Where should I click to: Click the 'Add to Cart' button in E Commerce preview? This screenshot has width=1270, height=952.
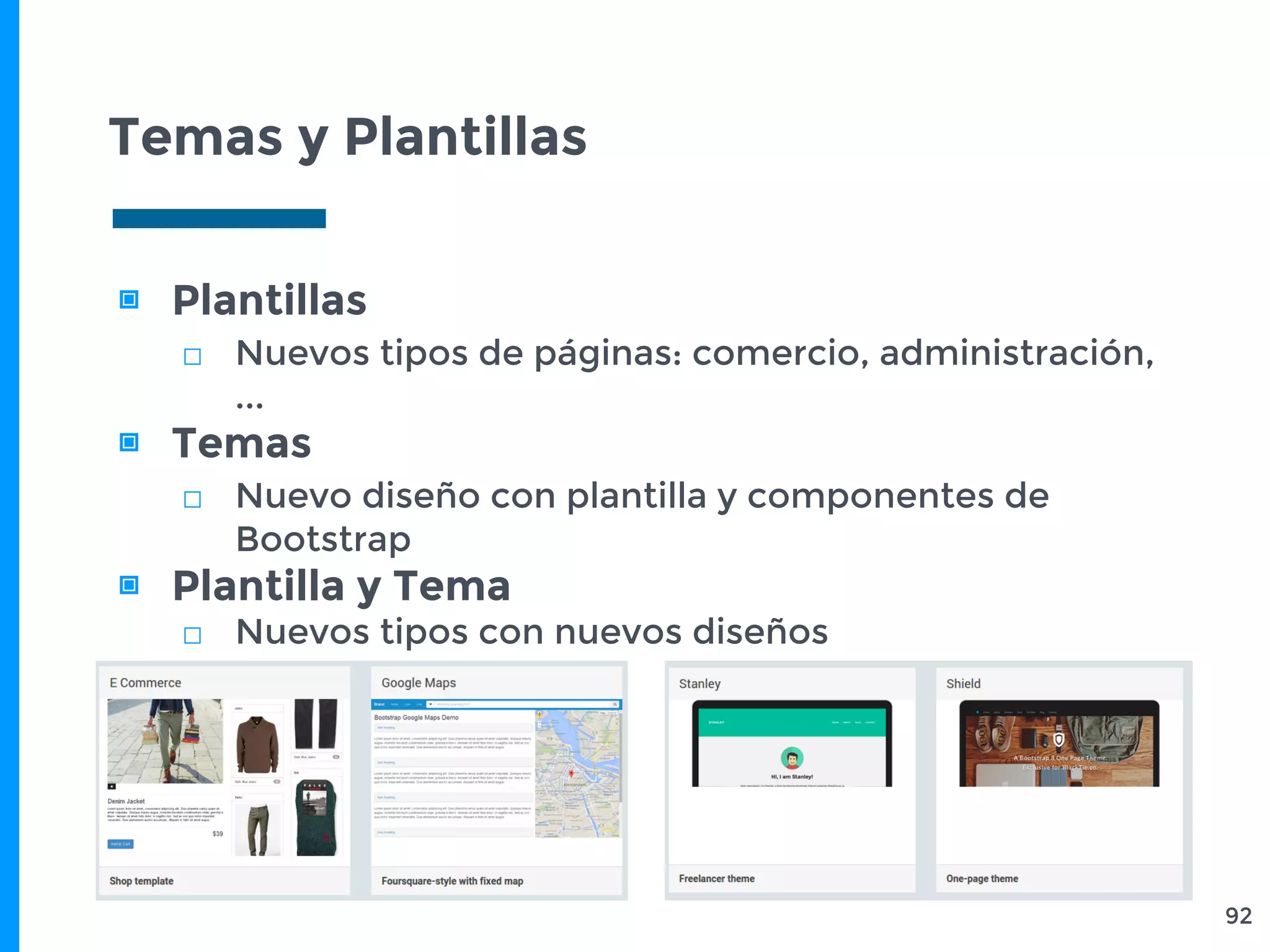pos(120,844)
